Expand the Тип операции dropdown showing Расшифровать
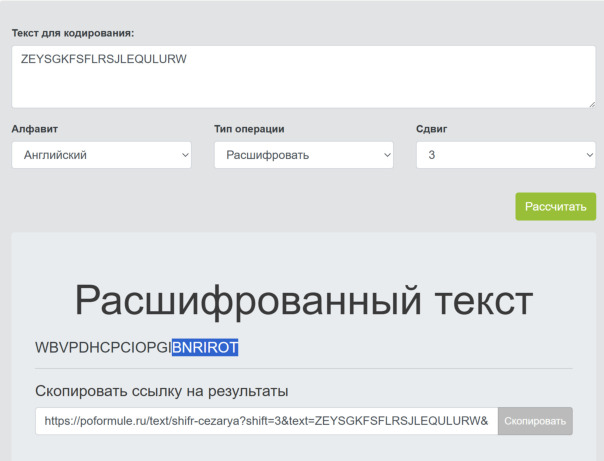Screen dimensions: 604x461 (x=303, y=155)
